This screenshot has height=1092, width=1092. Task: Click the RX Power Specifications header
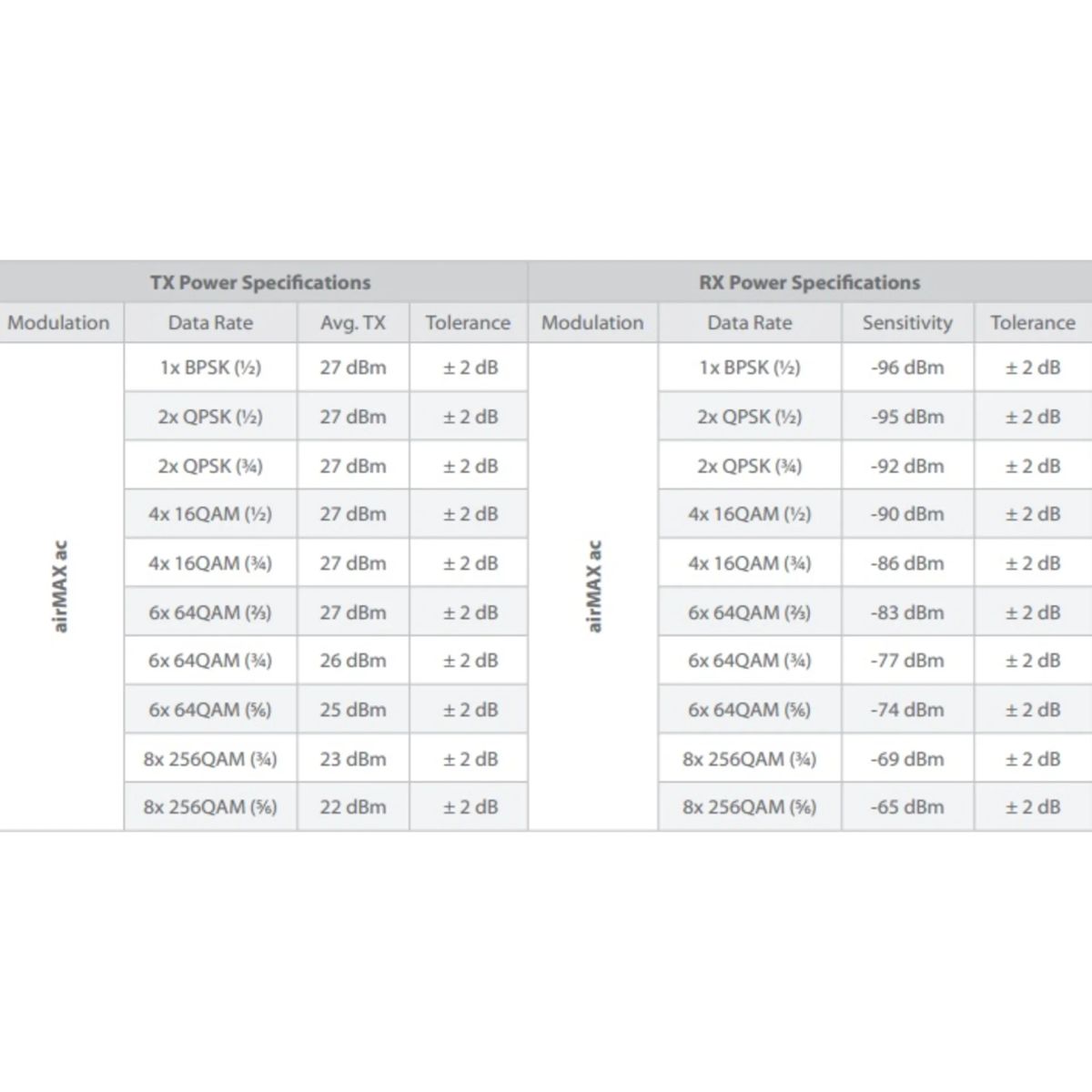(809, 282)
